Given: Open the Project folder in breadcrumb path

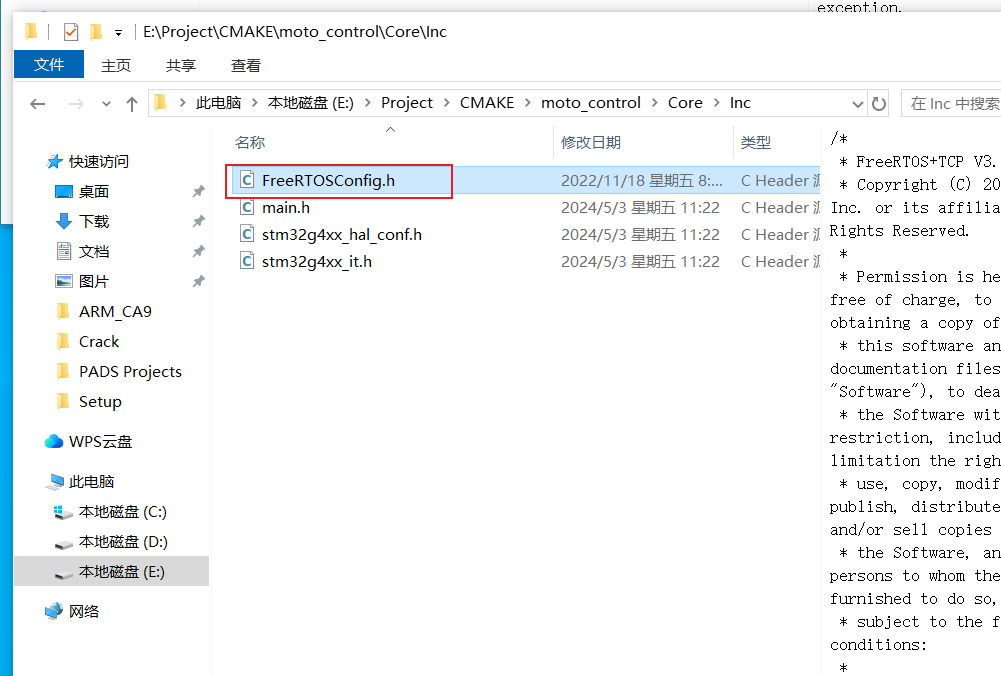Looking at the screenshot, I should [x=407, y=102].
